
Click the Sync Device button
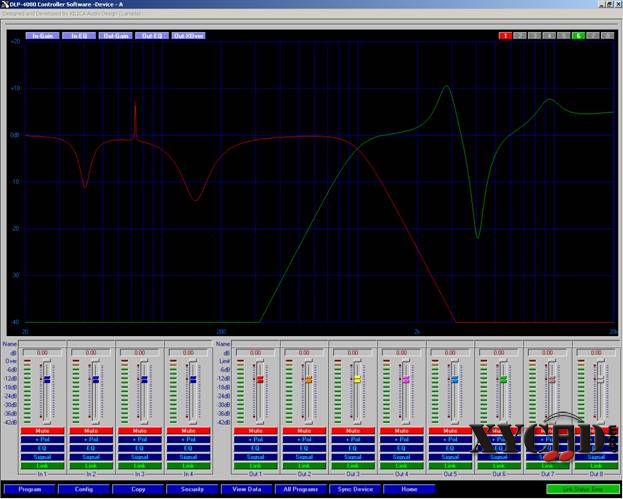coord(355,489)
